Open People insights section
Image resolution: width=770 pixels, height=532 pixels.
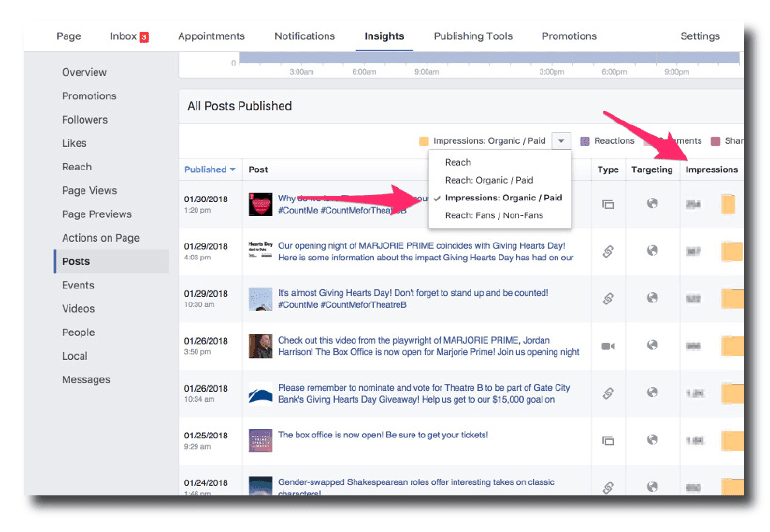(x=78, y=333)
